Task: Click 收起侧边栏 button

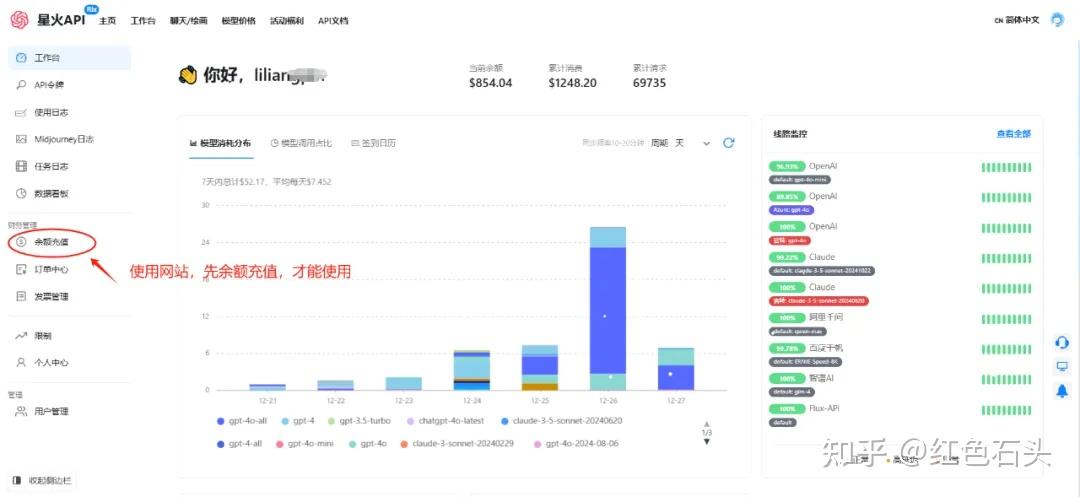Action: 42,480
